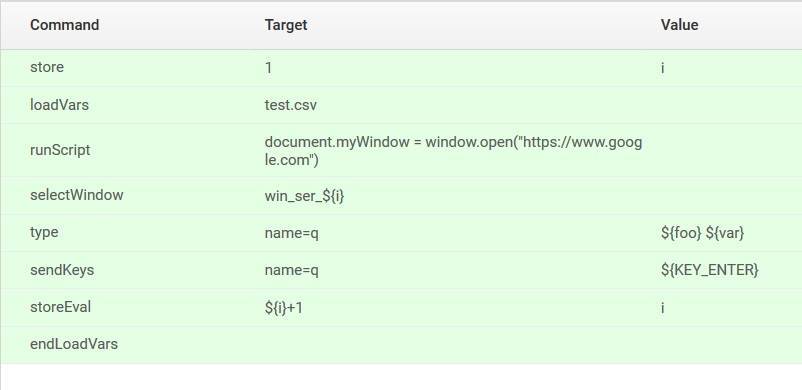Click the ${i}+1 target cell
This screenshot has width=802, height=390.
coord(283,308)
